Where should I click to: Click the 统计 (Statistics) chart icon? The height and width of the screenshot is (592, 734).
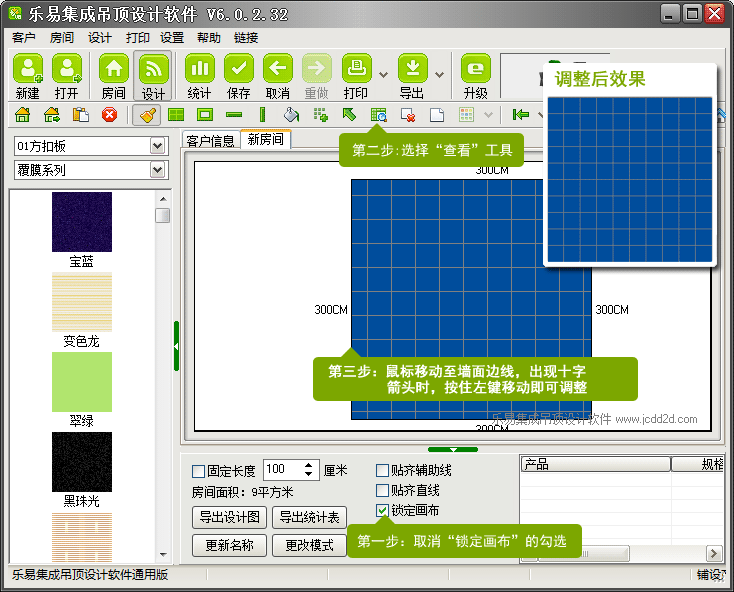[200, 75]
